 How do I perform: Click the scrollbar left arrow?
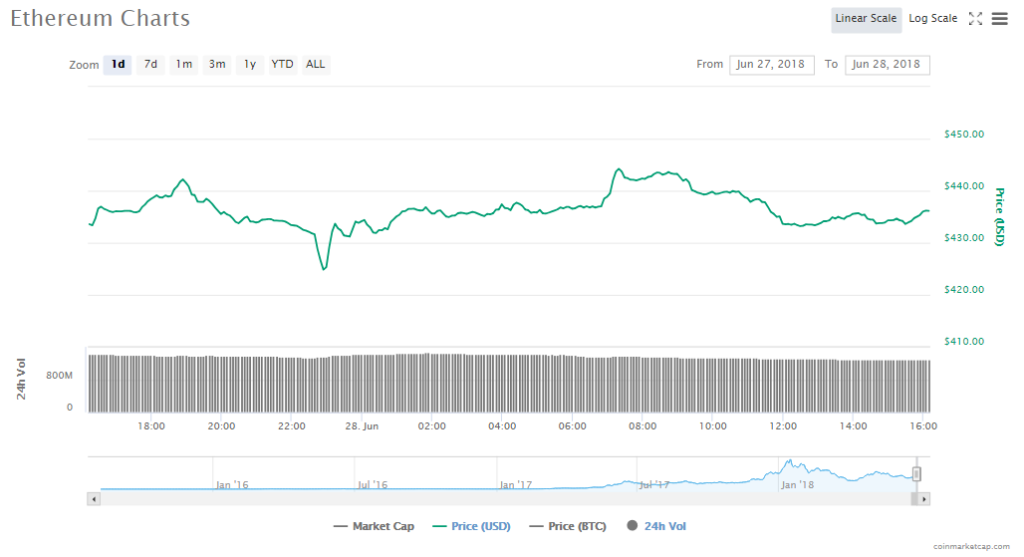(x=95, y=498)
